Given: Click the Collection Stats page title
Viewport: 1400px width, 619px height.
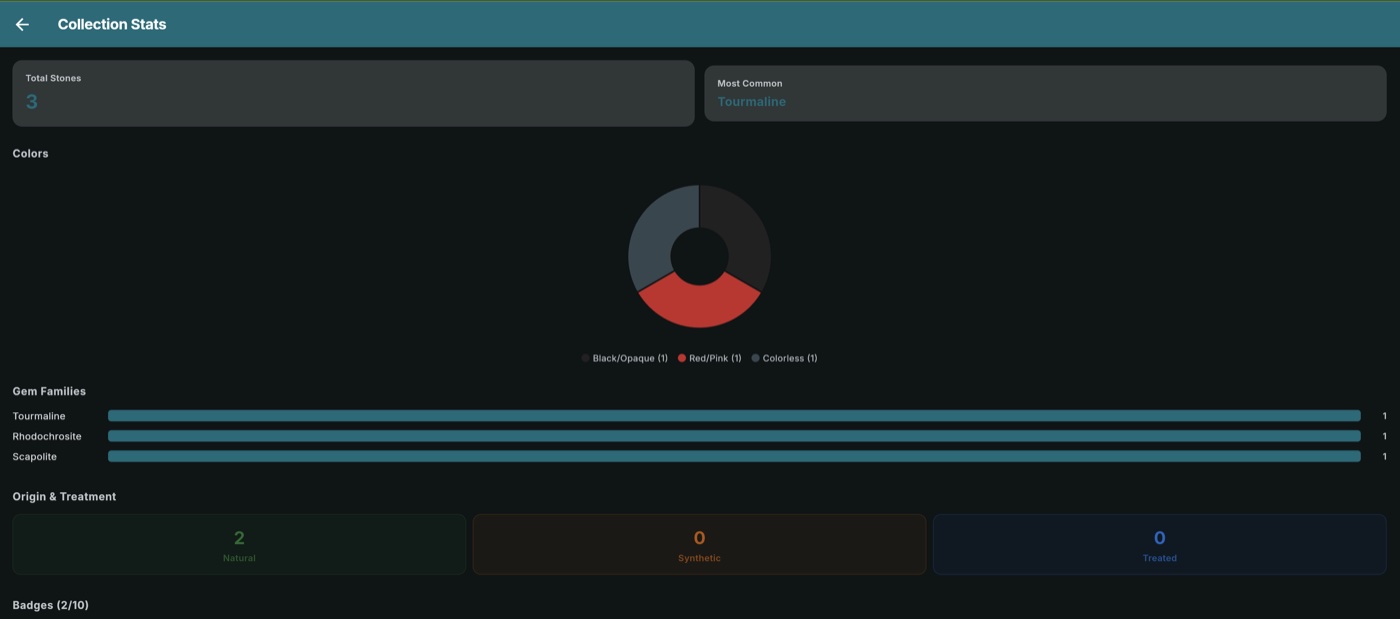Looking at the screenshot, I should (x=112, y=24).
